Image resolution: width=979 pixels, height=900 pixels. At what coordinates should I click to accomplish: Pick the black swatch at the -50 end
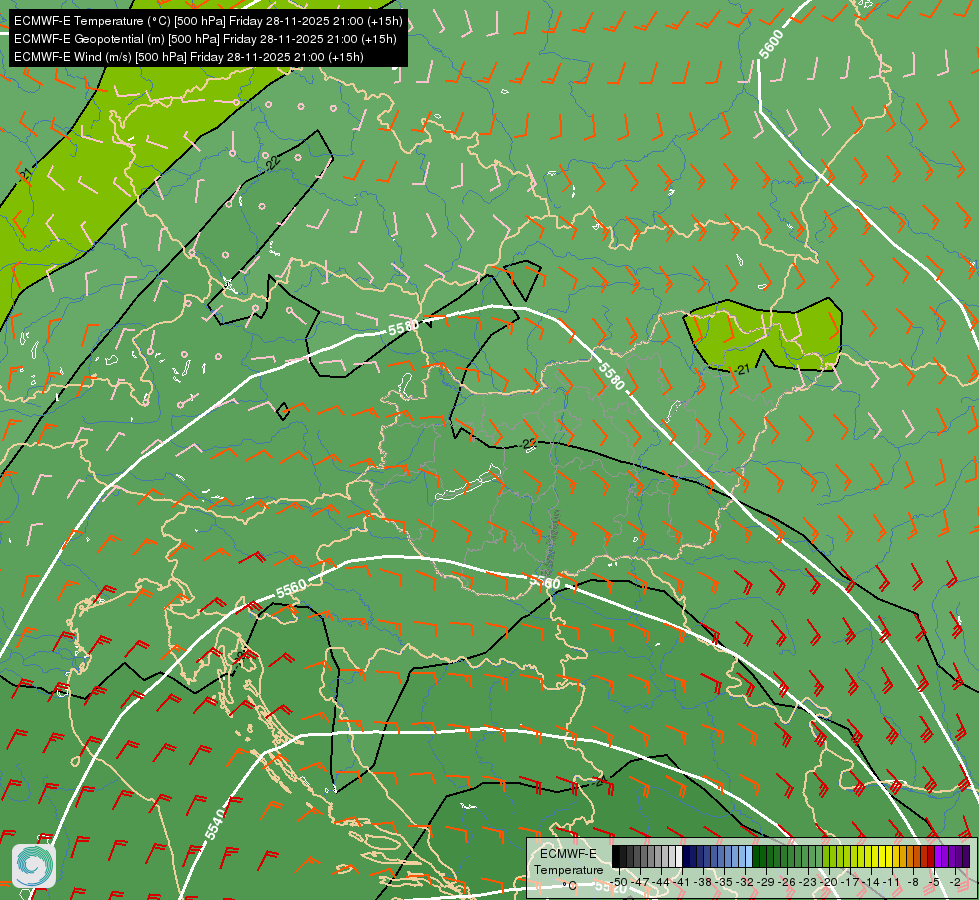click(x=616, y=856)
